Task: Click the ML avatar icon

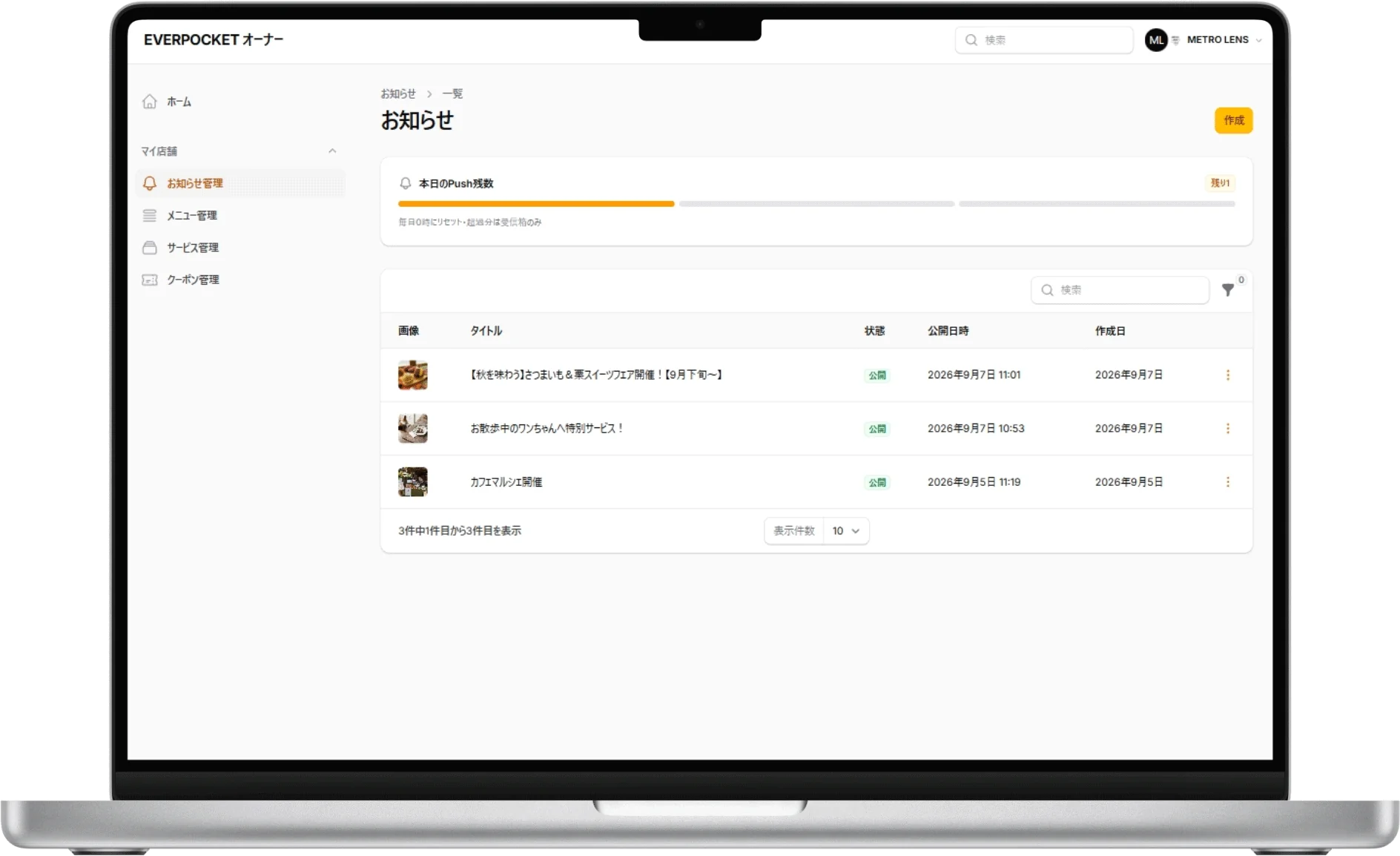Action: coord(1156,40)
